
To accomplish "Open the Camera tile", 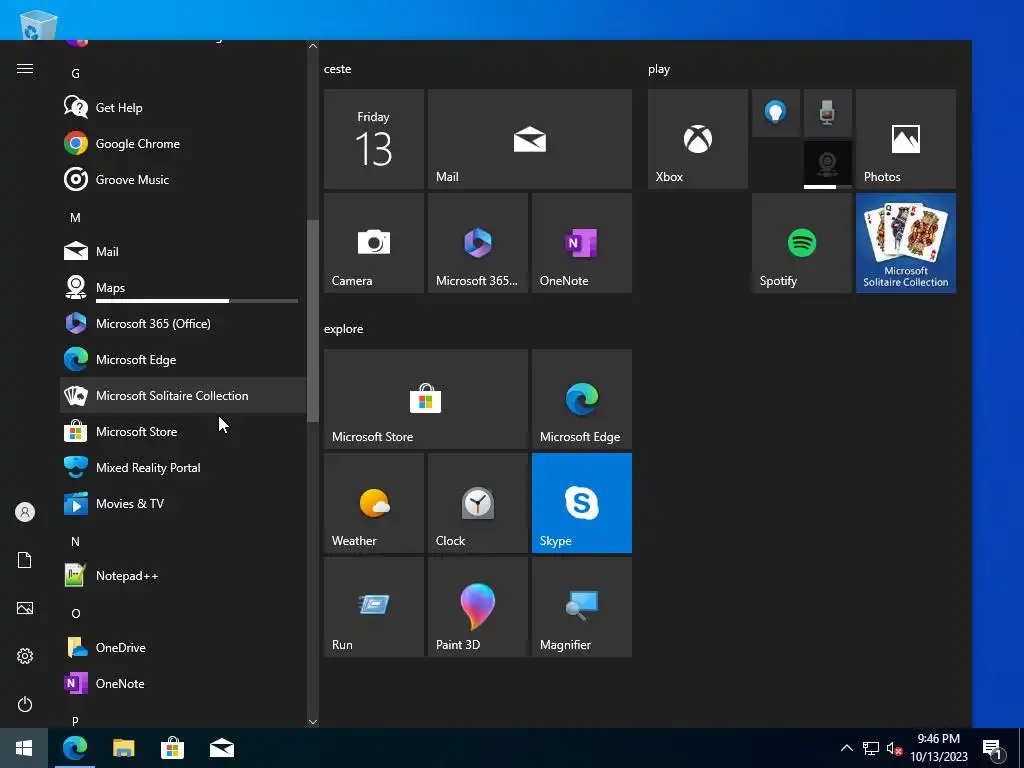I will (374, 243).
